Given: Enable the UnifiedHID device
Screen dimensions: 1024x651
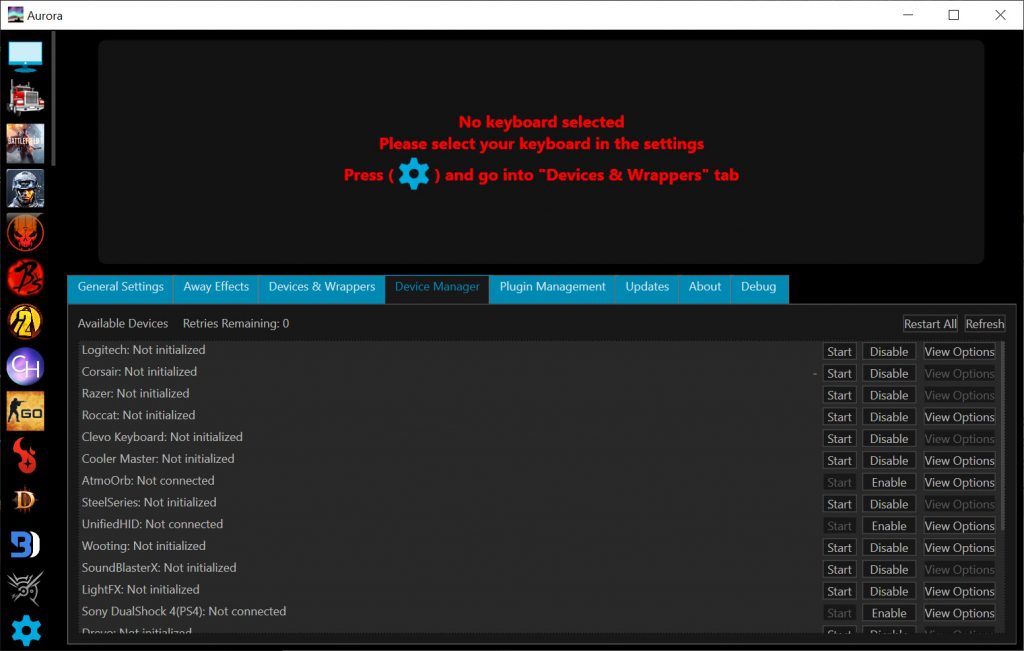Looking at the screenshot, I should 889,526.
